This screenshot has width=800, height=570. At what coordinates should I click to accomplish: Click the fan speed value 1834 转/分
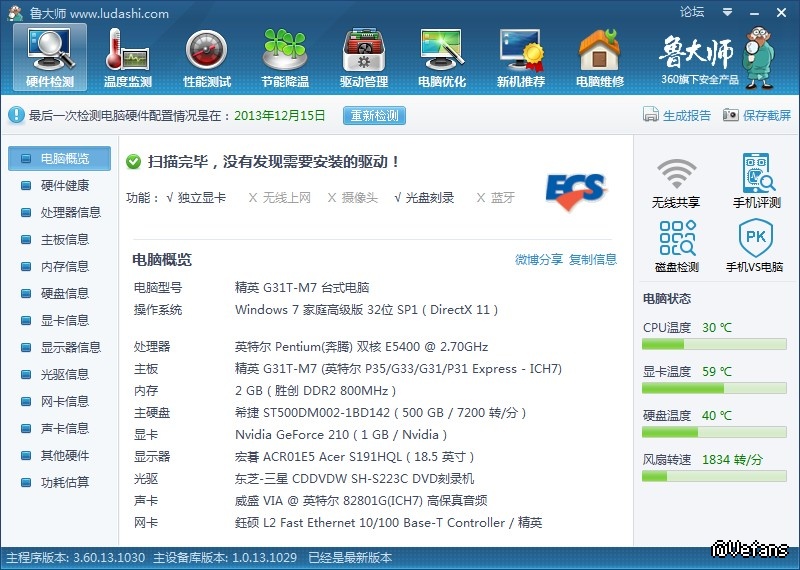(732, 460)
